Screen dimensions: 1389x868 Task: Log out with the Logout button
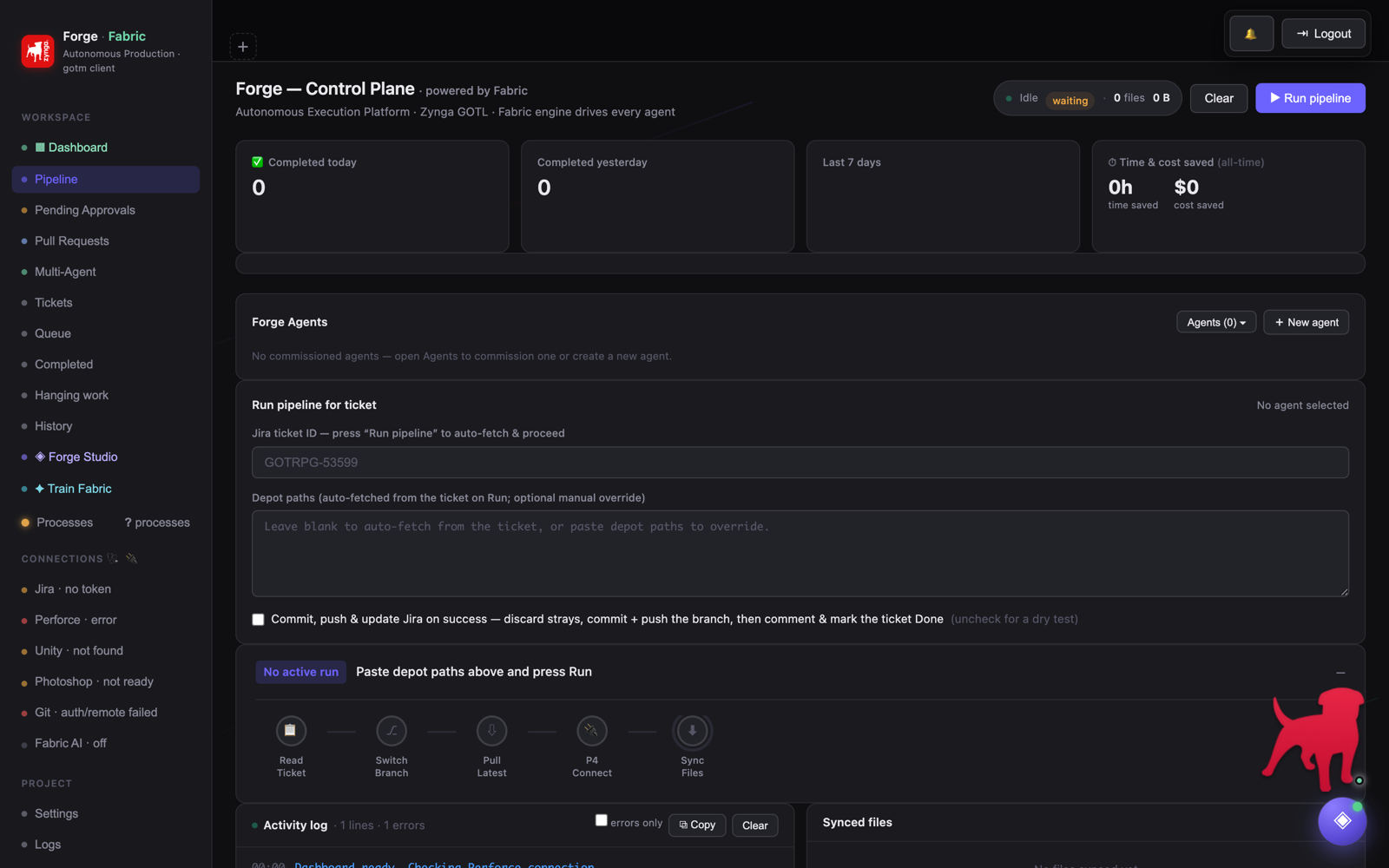coord(1323,34)
